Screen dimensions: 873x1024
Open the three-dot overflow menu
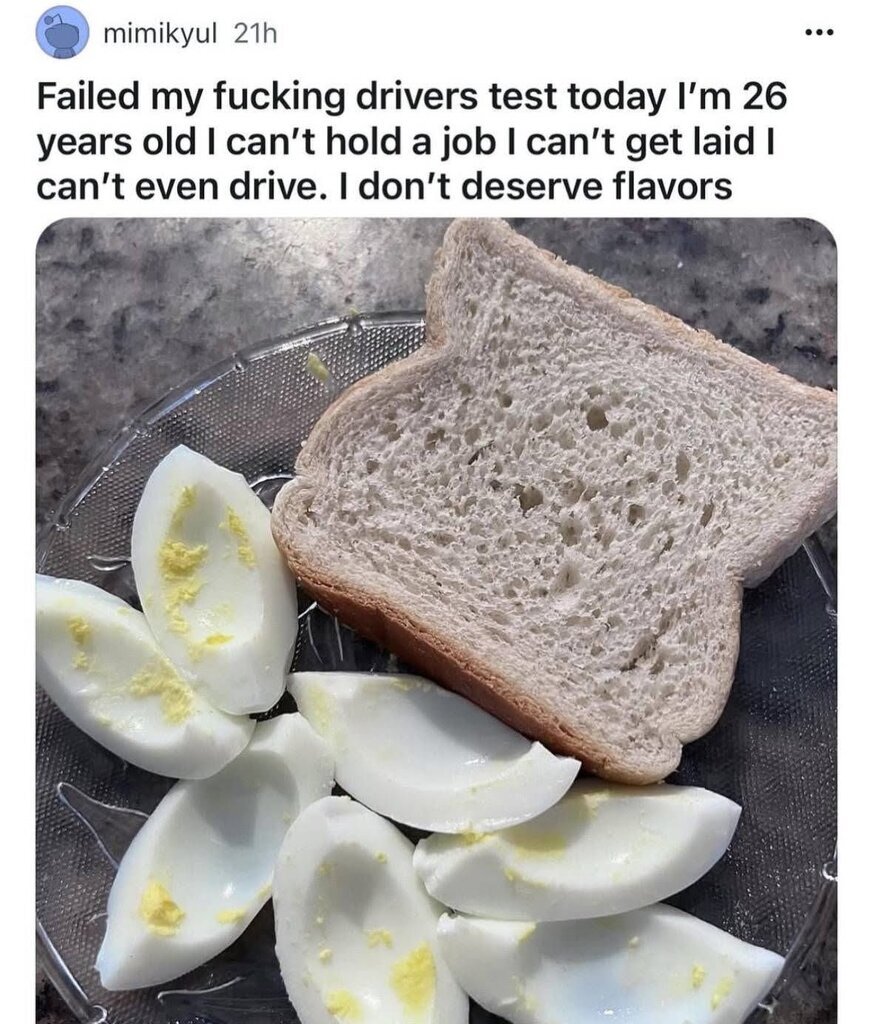pos(819,32)
